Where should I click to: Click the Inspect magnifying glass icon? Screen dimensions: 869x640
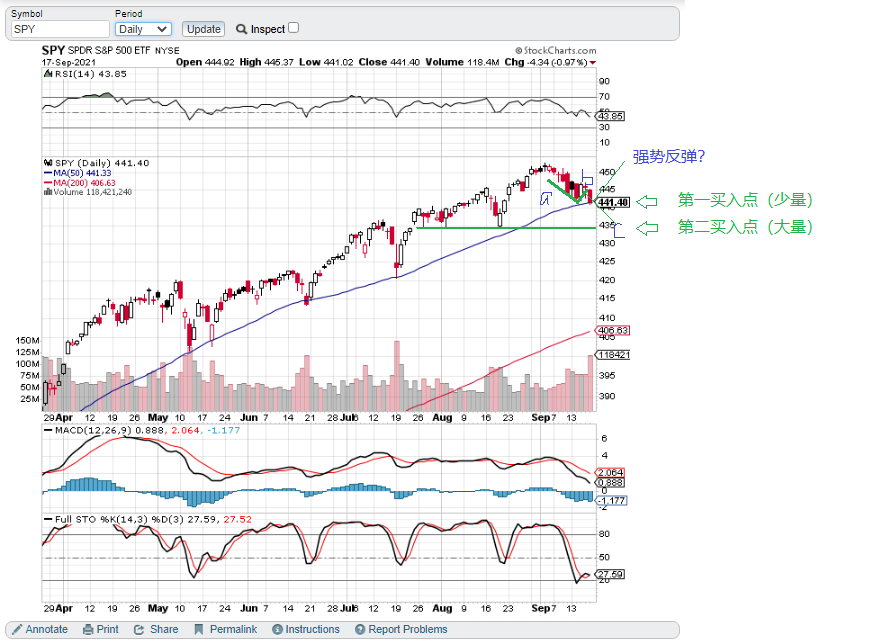point(241,29)
